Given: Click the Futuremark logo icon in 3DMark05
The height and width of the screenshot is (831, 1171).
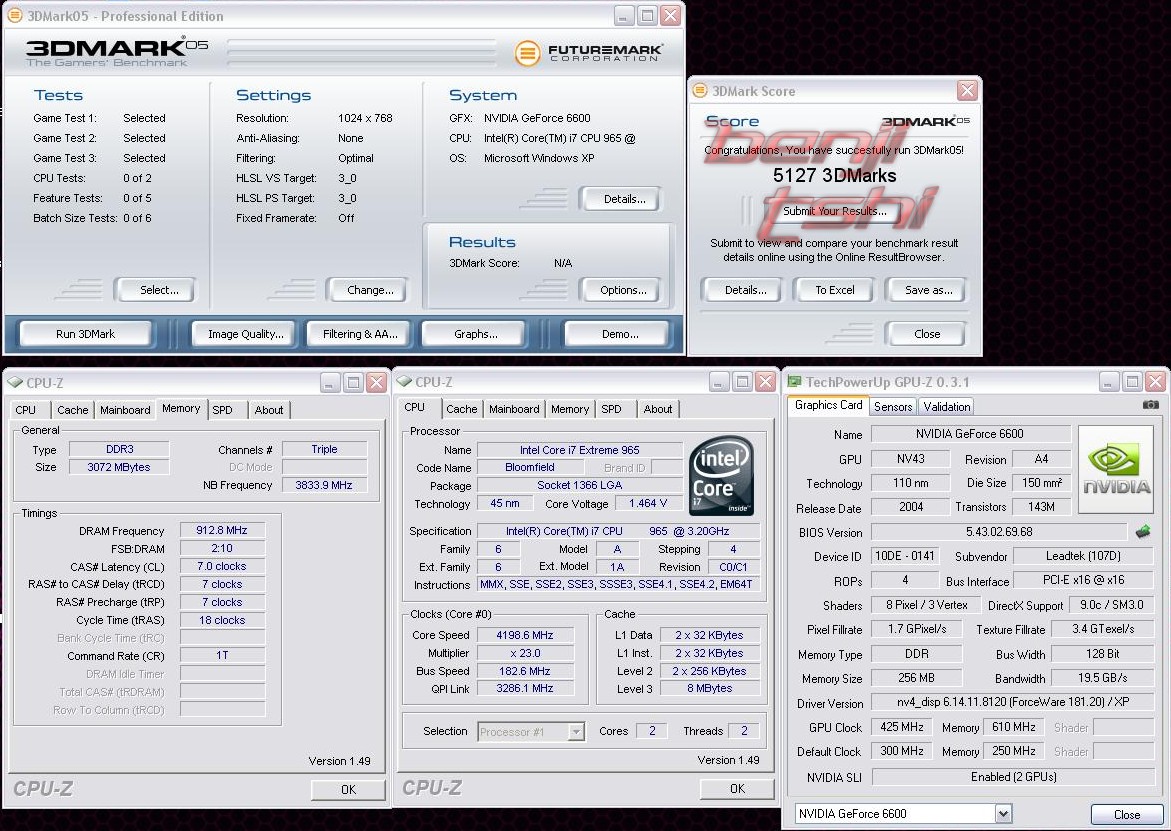Looking at the screenshot, I should click(x=527, y=53).
